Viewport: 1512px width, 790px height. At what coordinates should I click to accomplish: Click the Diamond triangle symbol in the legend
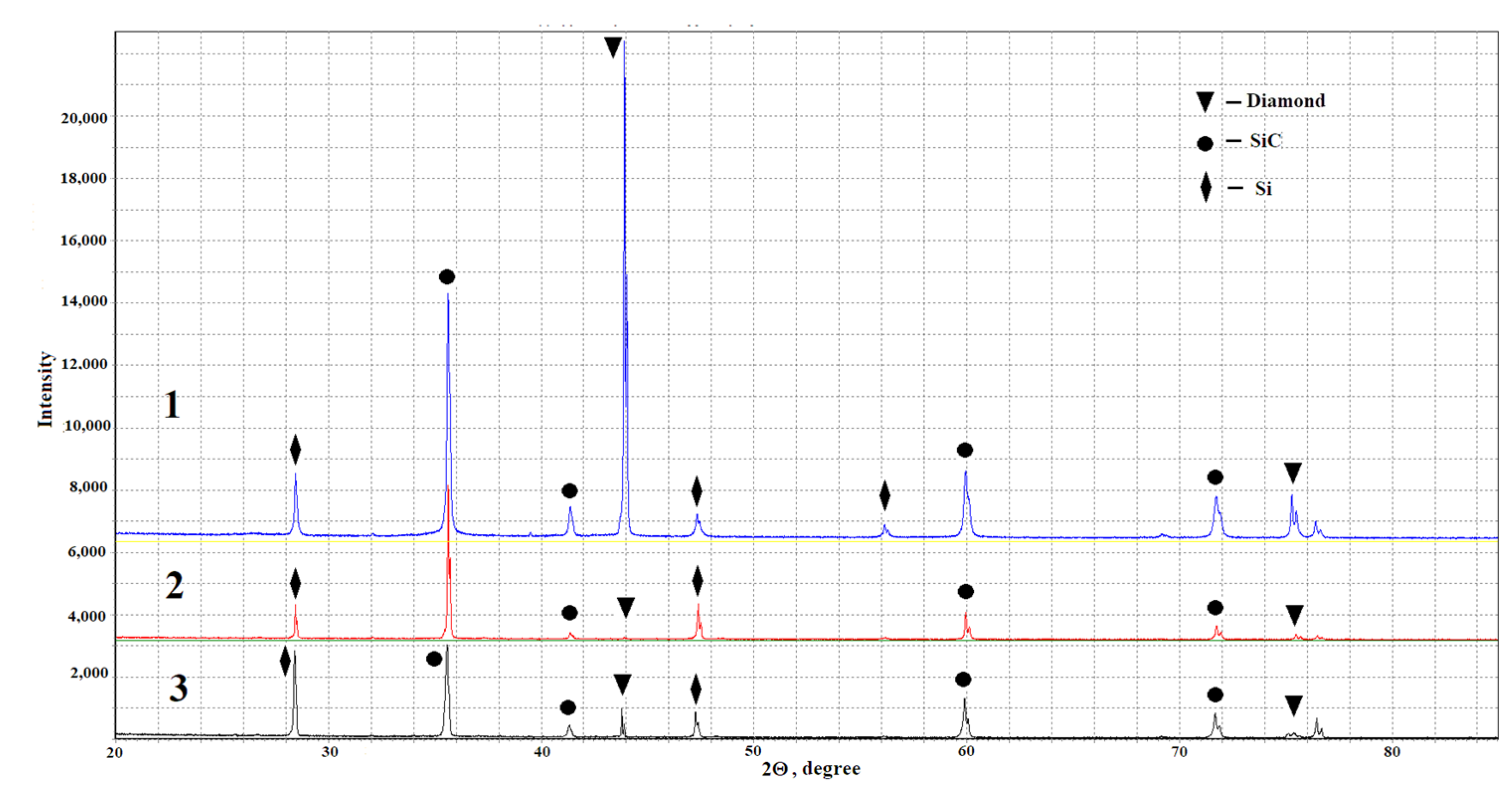(1204, 101)
